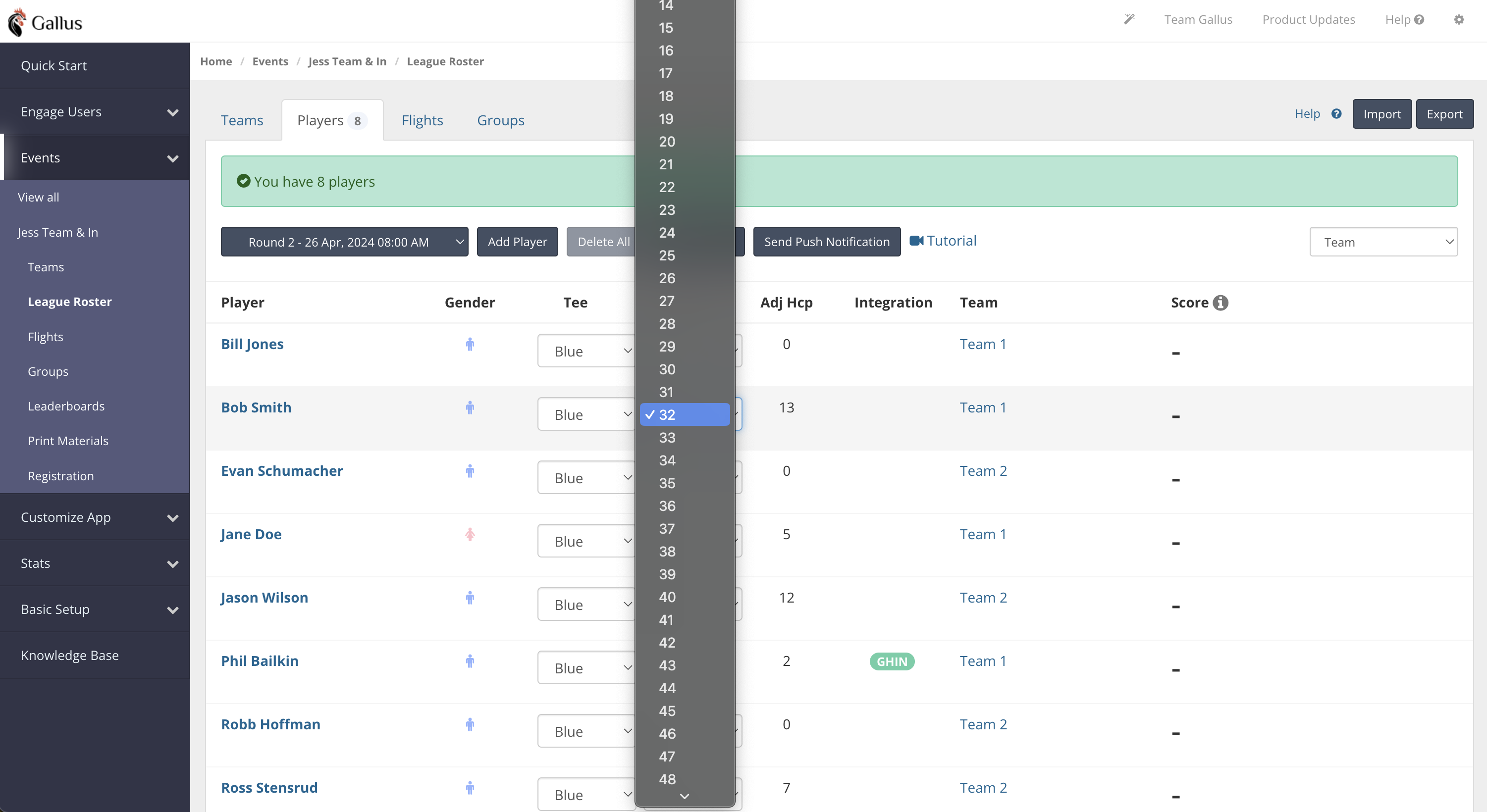Open the Round 2 date selector dropdown
This screenshot has width=1487, height=812.
[x=345, y=242]
